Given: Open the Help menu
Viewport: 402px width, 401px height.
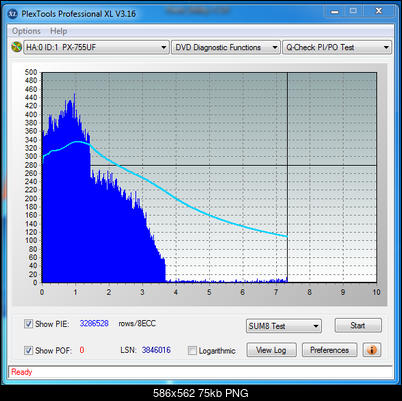Looking at the screenshot, I should (x=59, y=31).
